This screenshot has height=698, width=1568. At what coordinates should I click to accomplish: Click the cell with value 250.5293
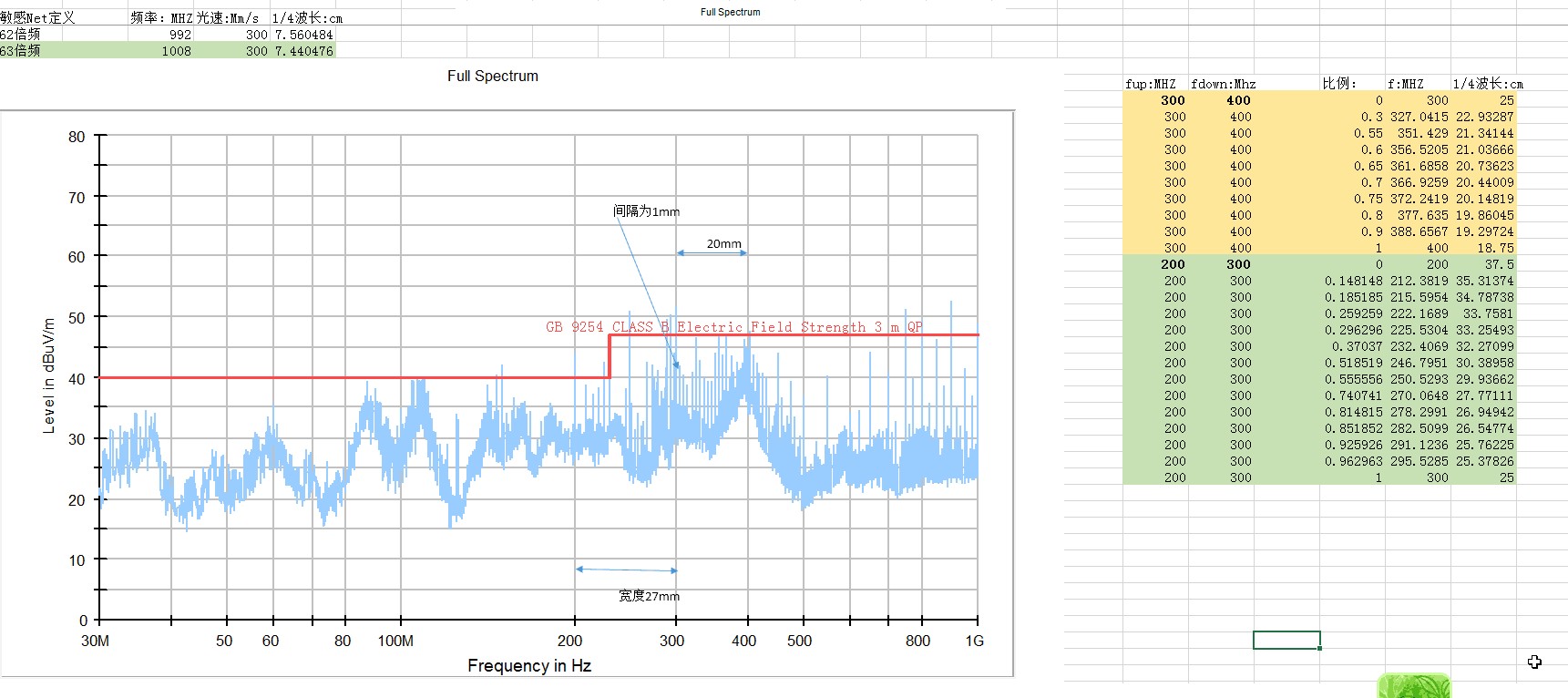(x=1419, y=379)
